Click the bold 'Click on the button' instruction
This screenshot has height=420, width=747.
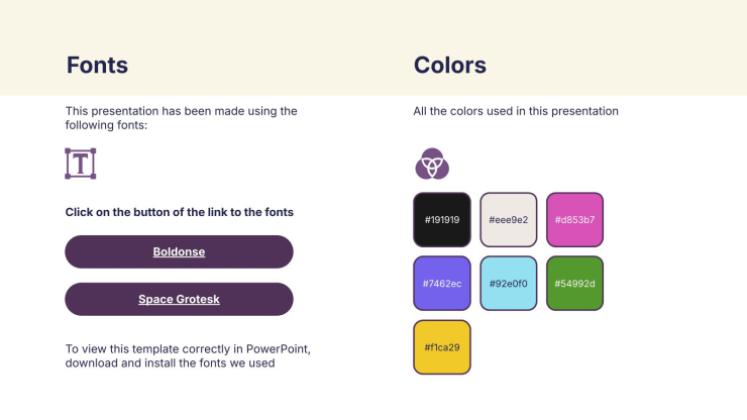tap(179, 212)
